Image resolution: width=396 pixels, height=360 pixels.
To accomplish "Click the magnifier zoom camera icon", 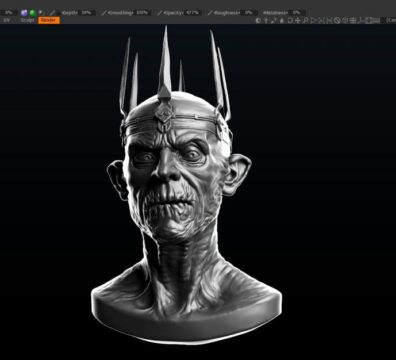I will click(x=306, y=20).
